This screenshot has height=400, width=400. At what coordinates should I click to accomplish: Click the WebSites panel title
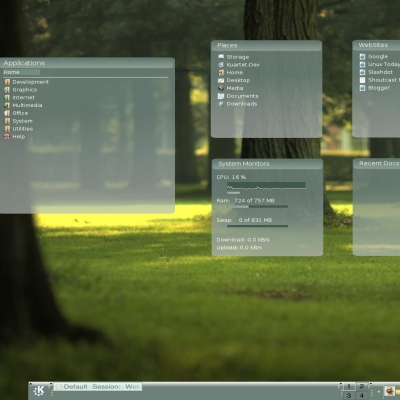(x=373, y=45)
